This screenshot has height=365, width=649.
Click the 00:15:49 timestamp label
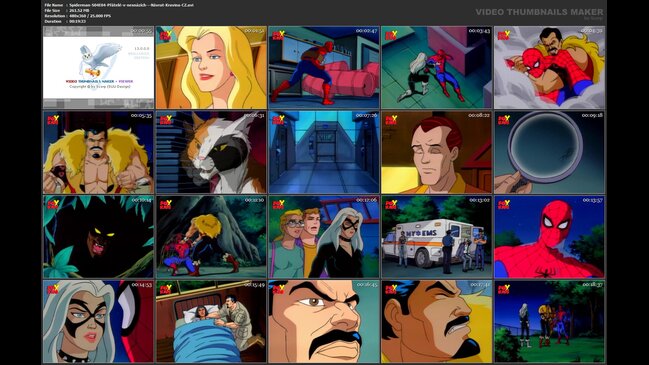click(254, 285)
